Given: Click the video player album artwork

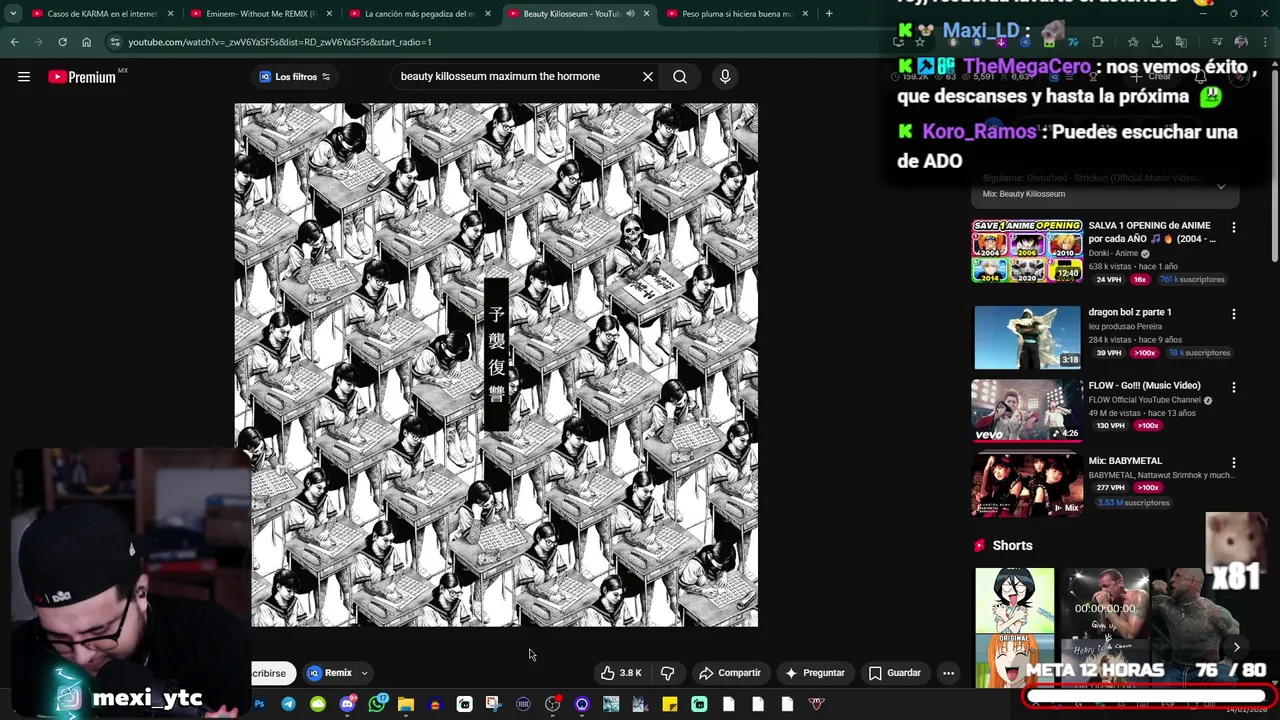Looking at the screenshot, I should (496, 365).
